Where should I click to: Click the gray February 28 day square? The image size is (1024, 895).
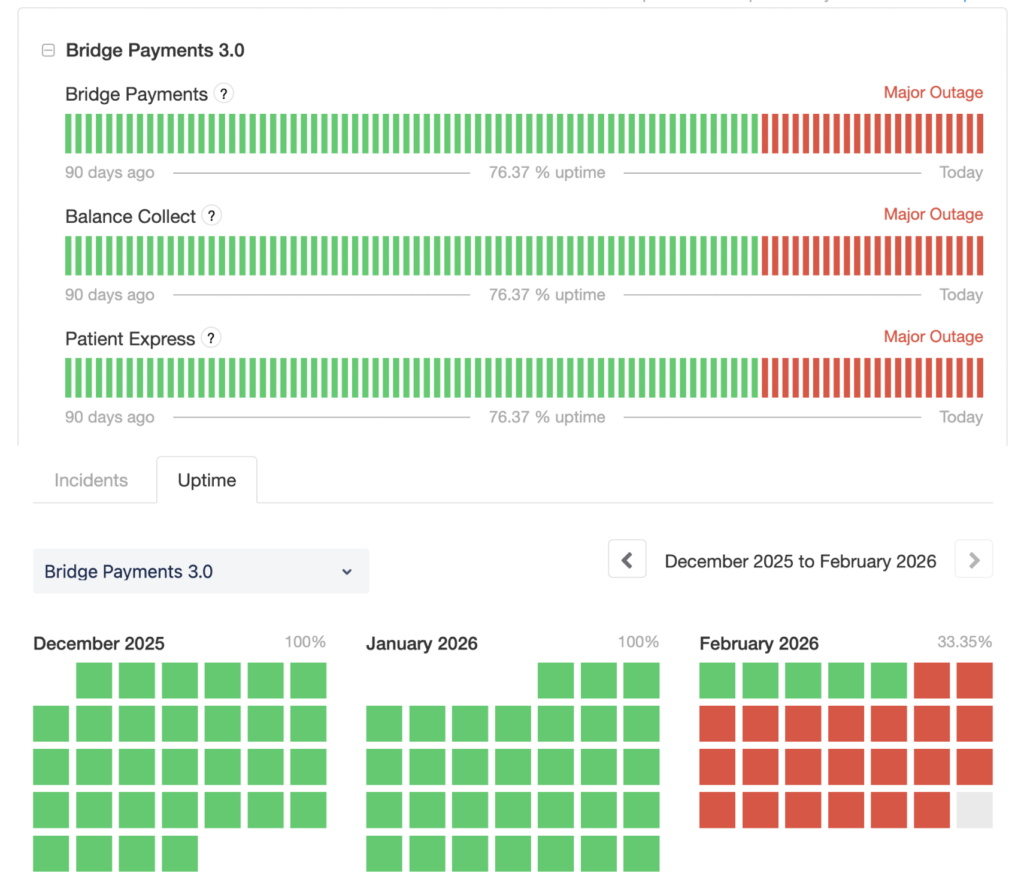974,810
